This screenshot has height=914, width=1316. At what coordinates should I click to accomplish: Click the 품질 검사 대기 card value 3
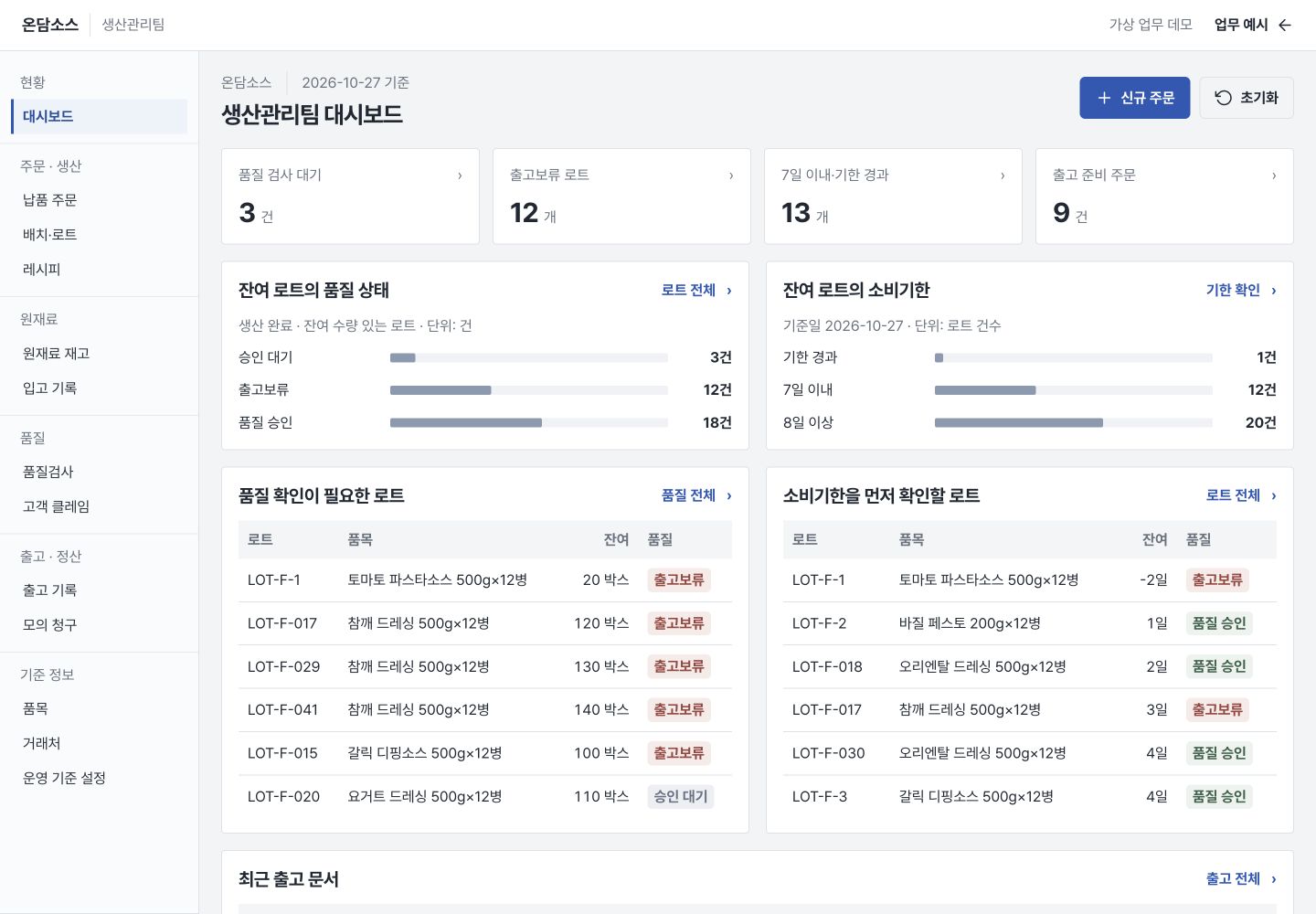tap(247, 213)
